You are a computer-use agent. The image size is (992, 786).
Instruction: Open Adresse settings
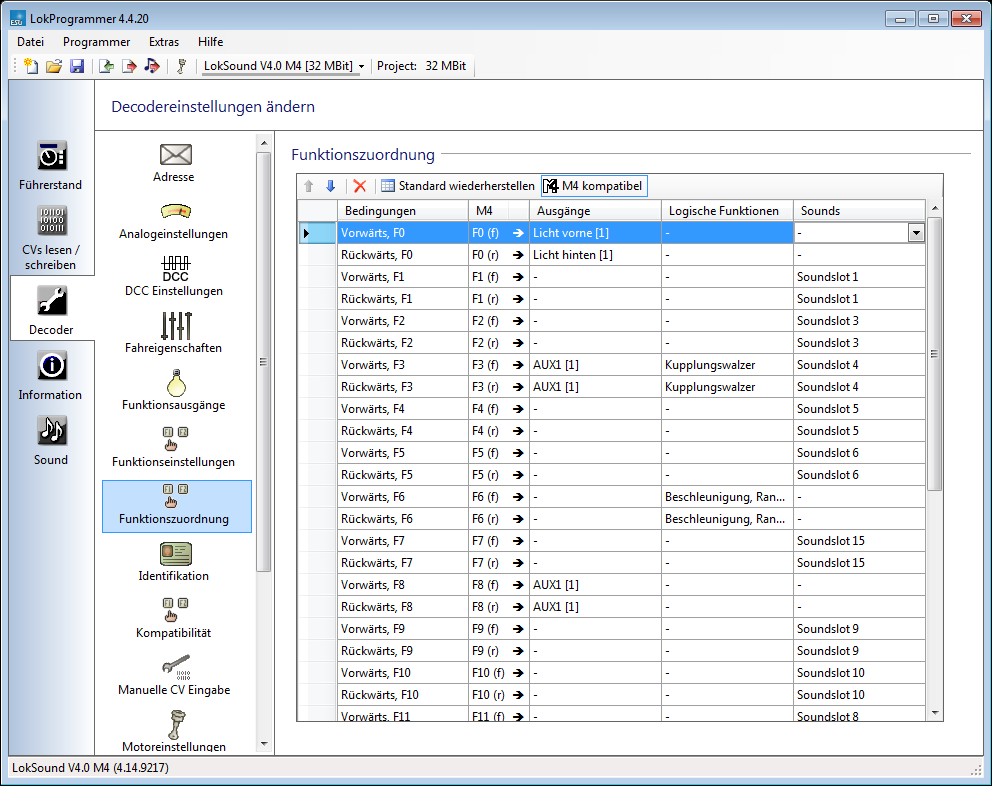[x=174, y=163]
